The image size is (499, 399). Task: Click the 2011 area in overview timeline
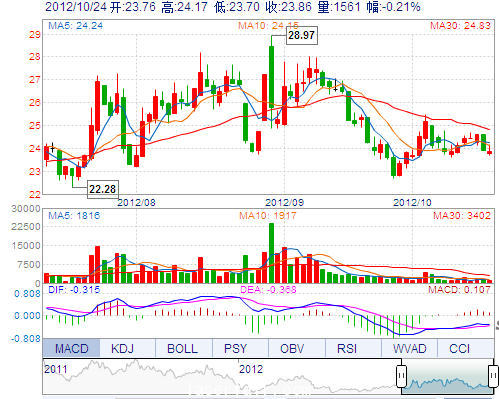tap(56, 369)
